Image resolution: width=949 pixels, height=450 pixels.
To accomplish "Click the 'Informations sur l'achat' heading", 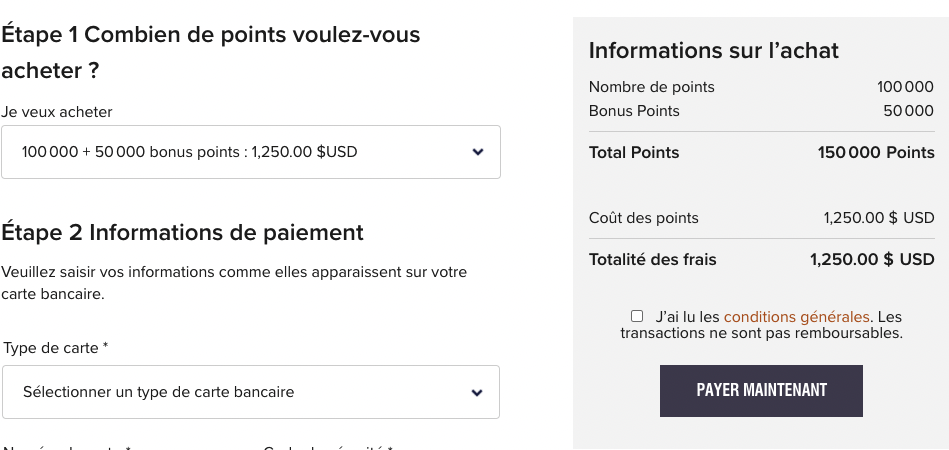I will point(714,50).
